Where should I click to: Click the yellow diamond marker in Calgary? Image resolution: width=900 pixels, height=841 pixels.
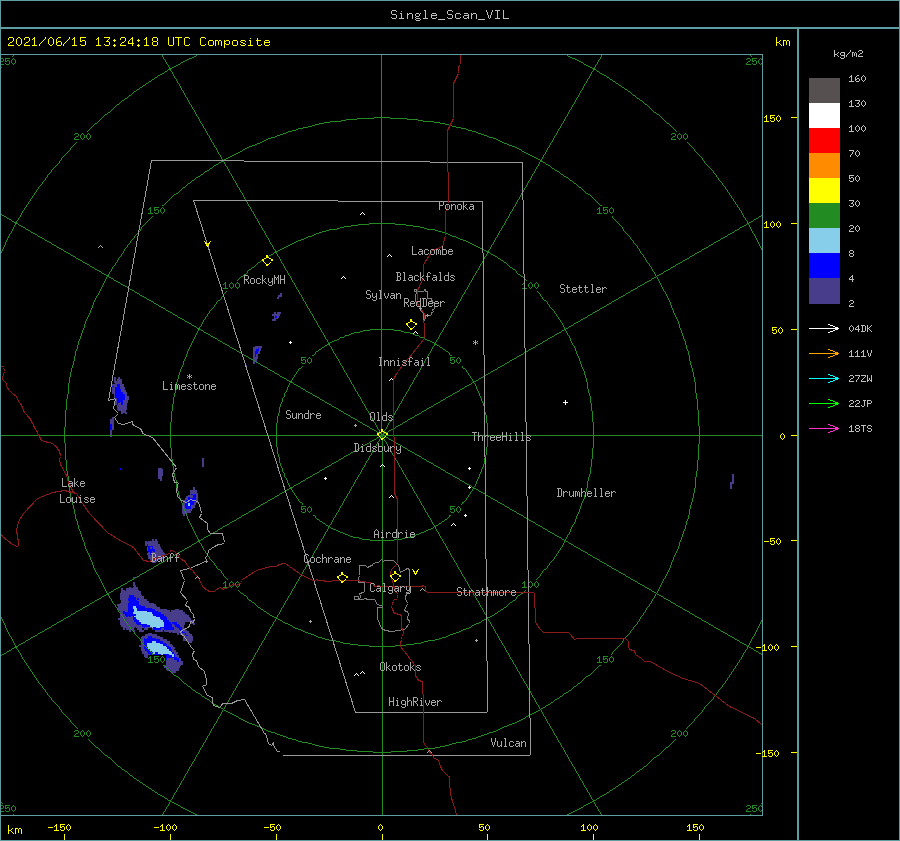tap(395, 576)
